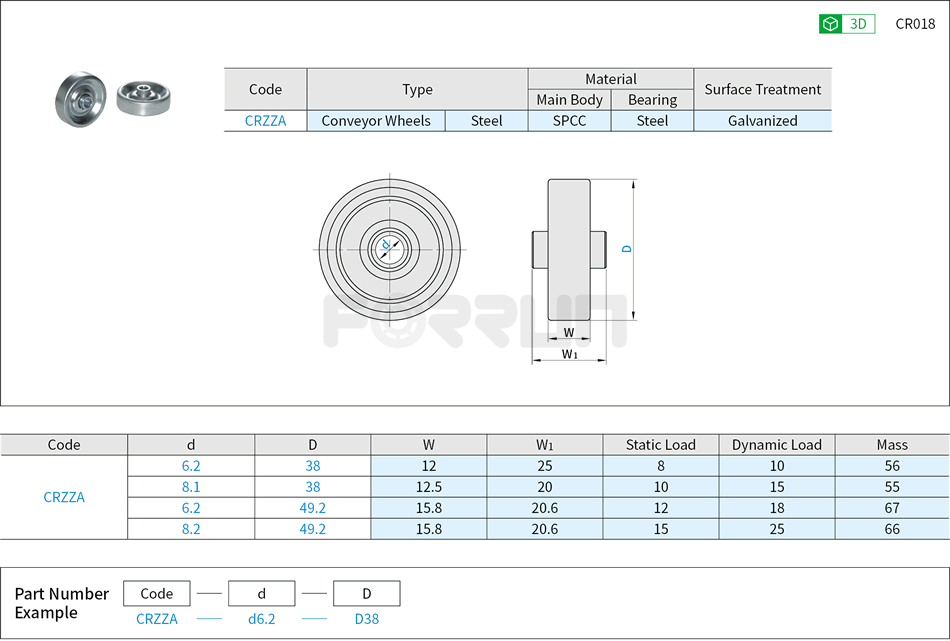Click the side-view wheel drawing
This screenshot has width=950, height=641.
(x=569, y=250)
